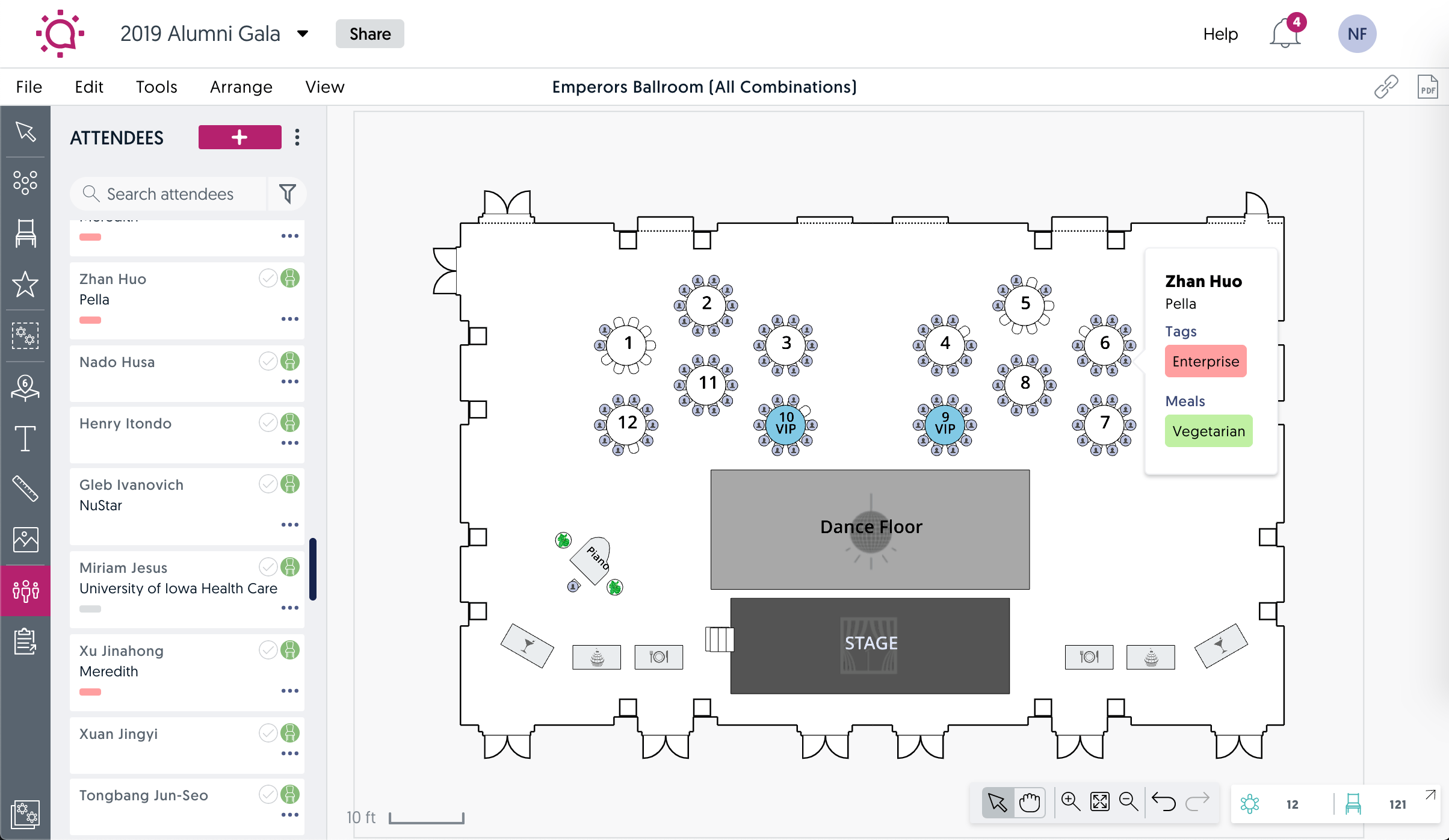This screenshot has height=840, width=1449.
Task: Open the chair objects tool in sidebar
Action: 25,233
